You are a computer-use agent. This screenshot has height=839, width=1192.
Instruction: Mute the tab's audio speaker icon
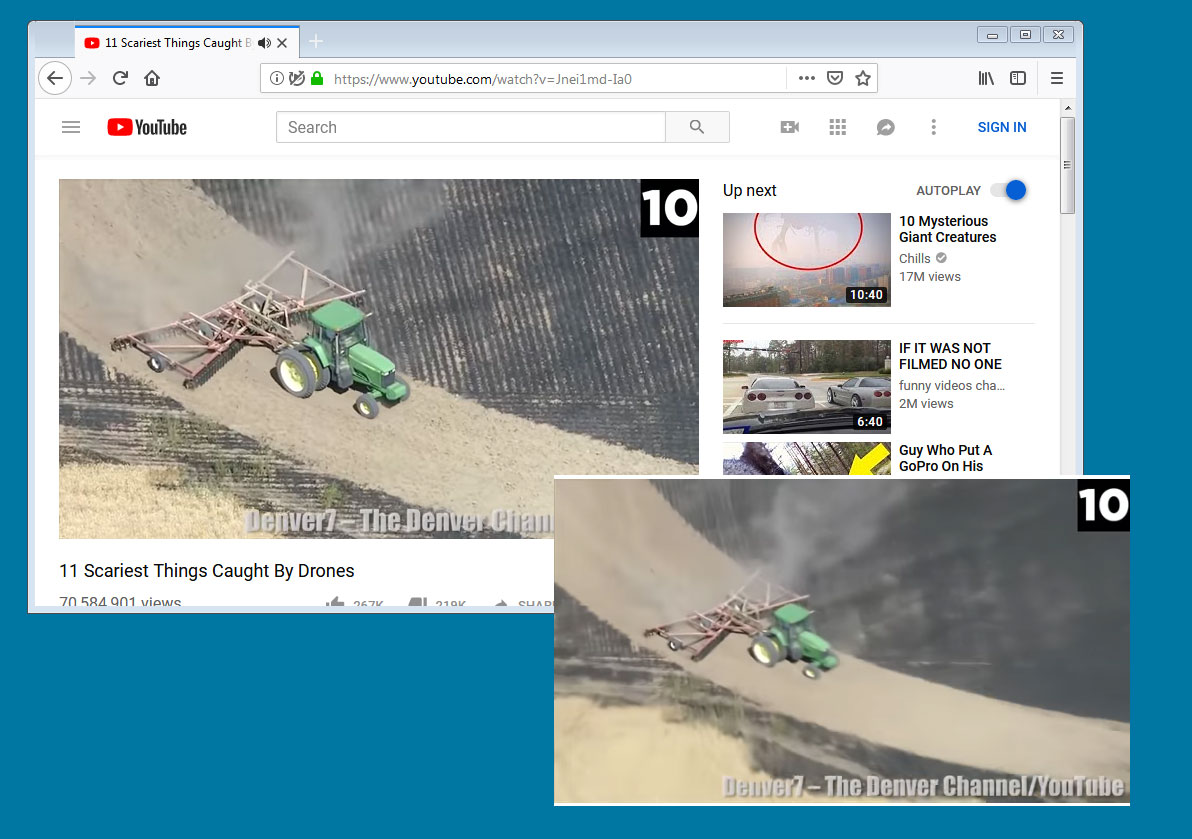tap(265, 43)
